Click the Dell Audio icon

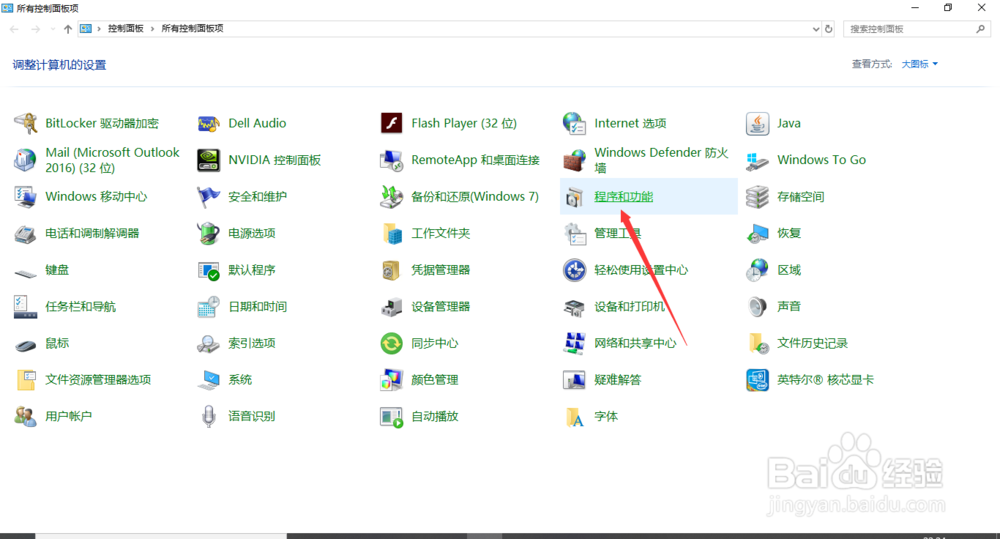pos(209,123)
